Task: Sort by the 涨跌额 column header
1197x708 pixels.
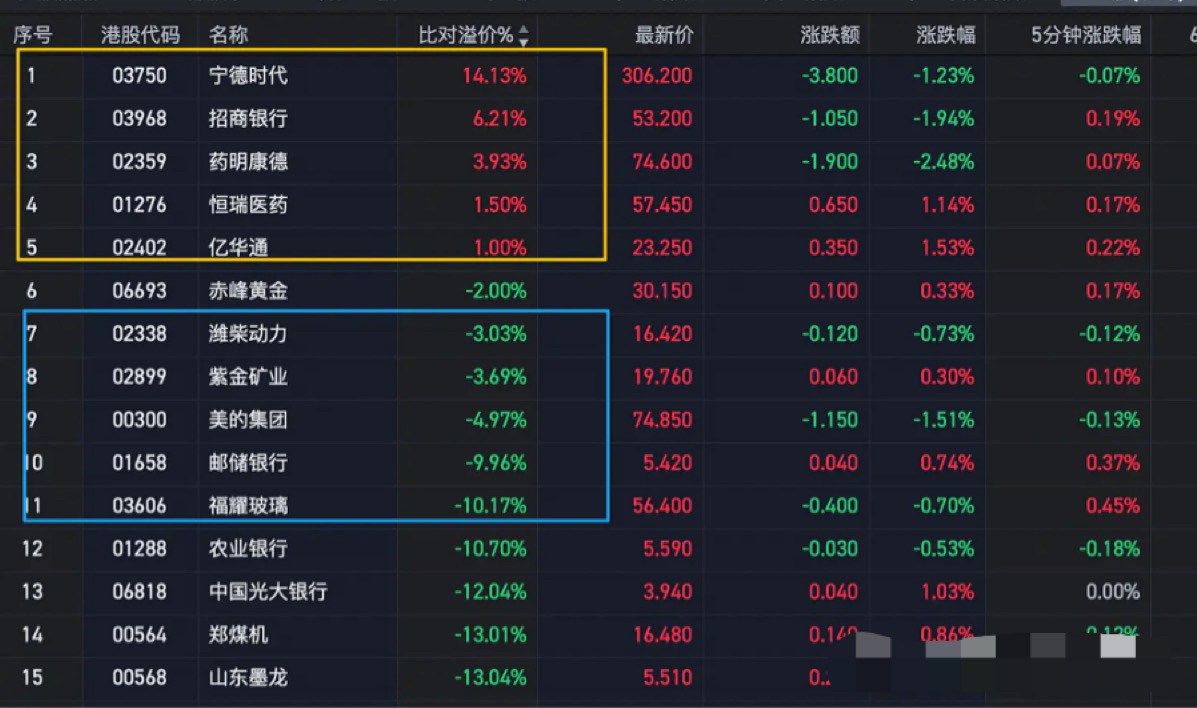Action: click(x=830, y=35)
